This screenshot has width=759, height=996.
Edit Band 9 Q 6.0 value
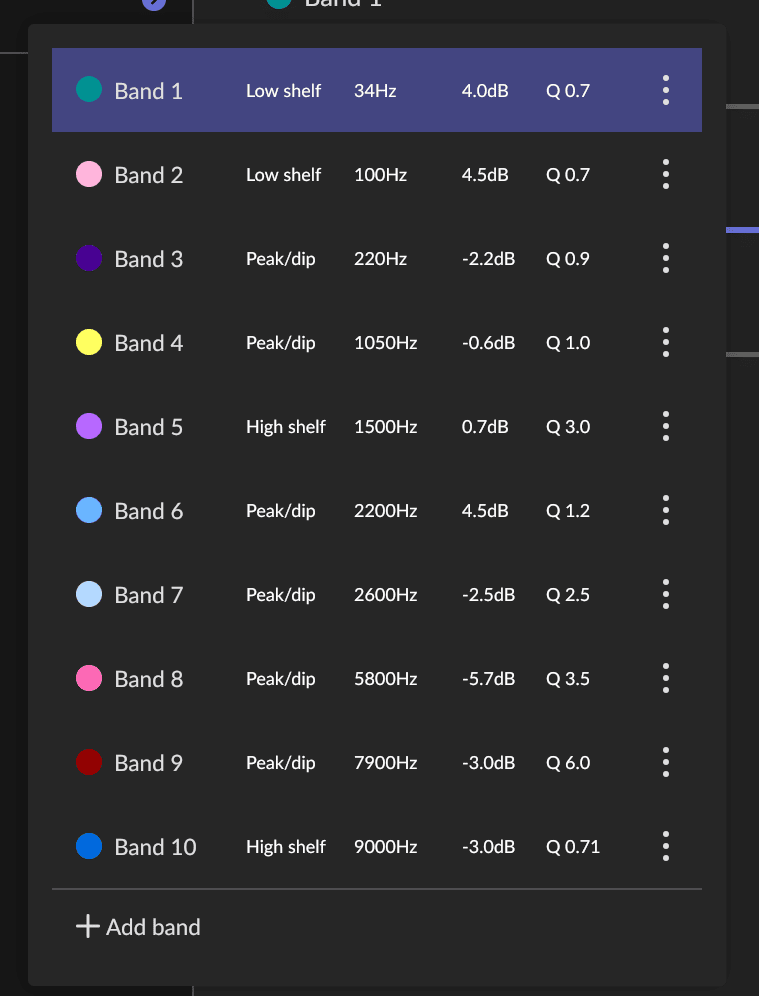(x=568, y=763)
